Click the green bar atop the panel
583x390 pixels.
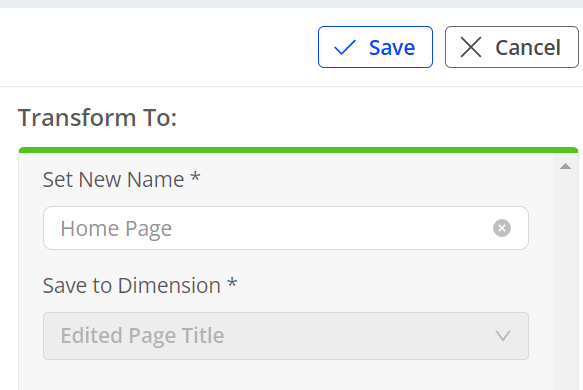(298, 150)
